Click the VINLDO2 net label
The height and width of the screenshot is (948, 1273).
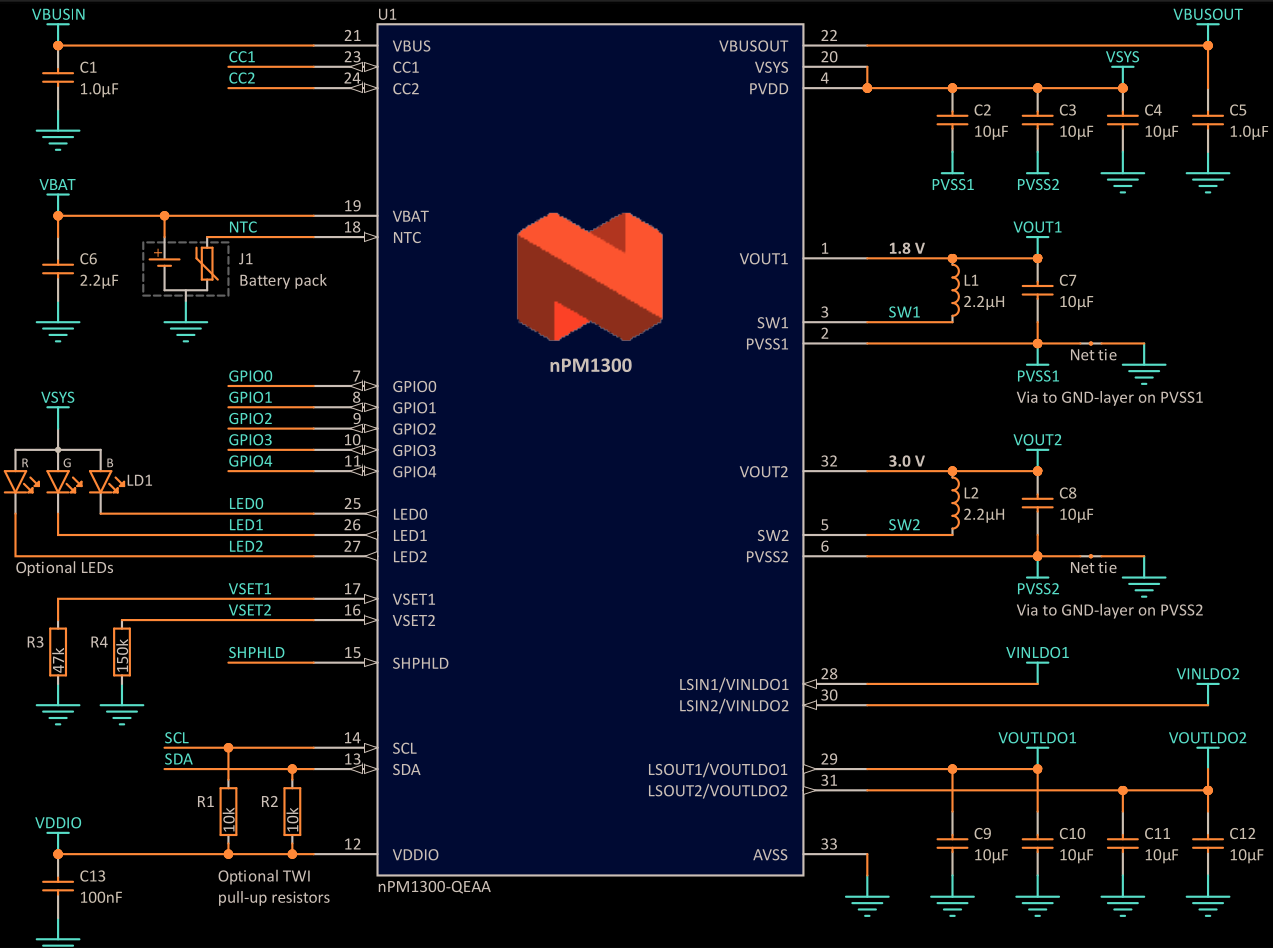pyautogui.click(x=1208, y=674)
